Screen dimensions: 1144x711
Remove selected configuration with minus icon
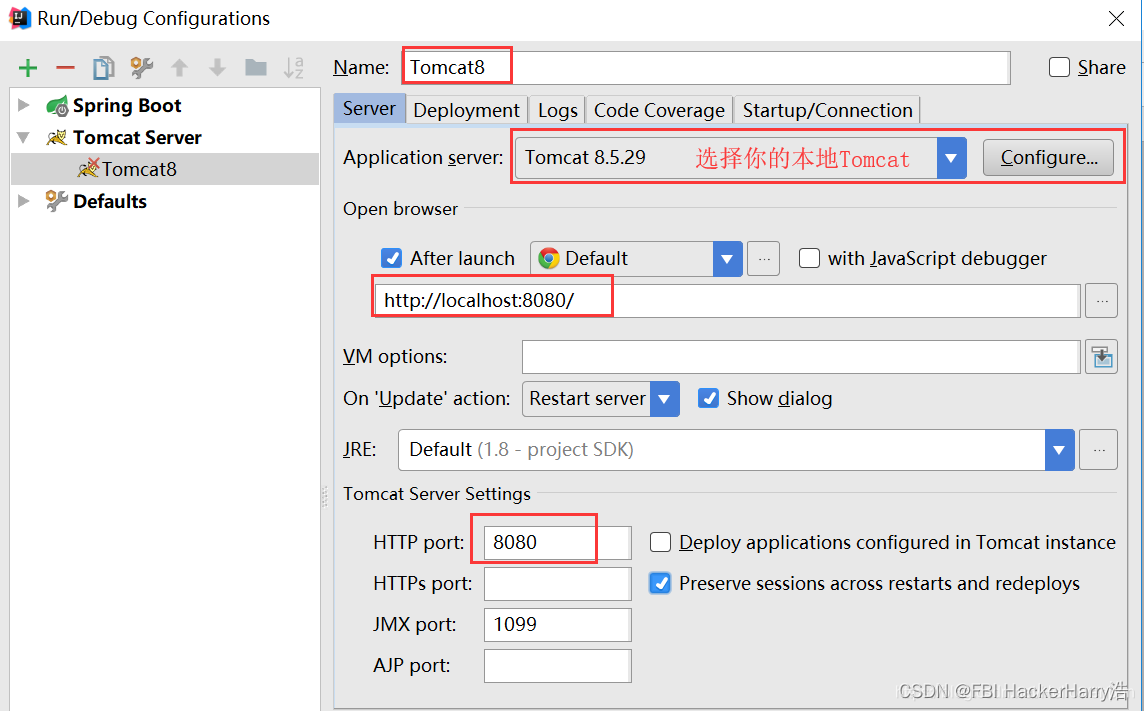pos(66,68)
